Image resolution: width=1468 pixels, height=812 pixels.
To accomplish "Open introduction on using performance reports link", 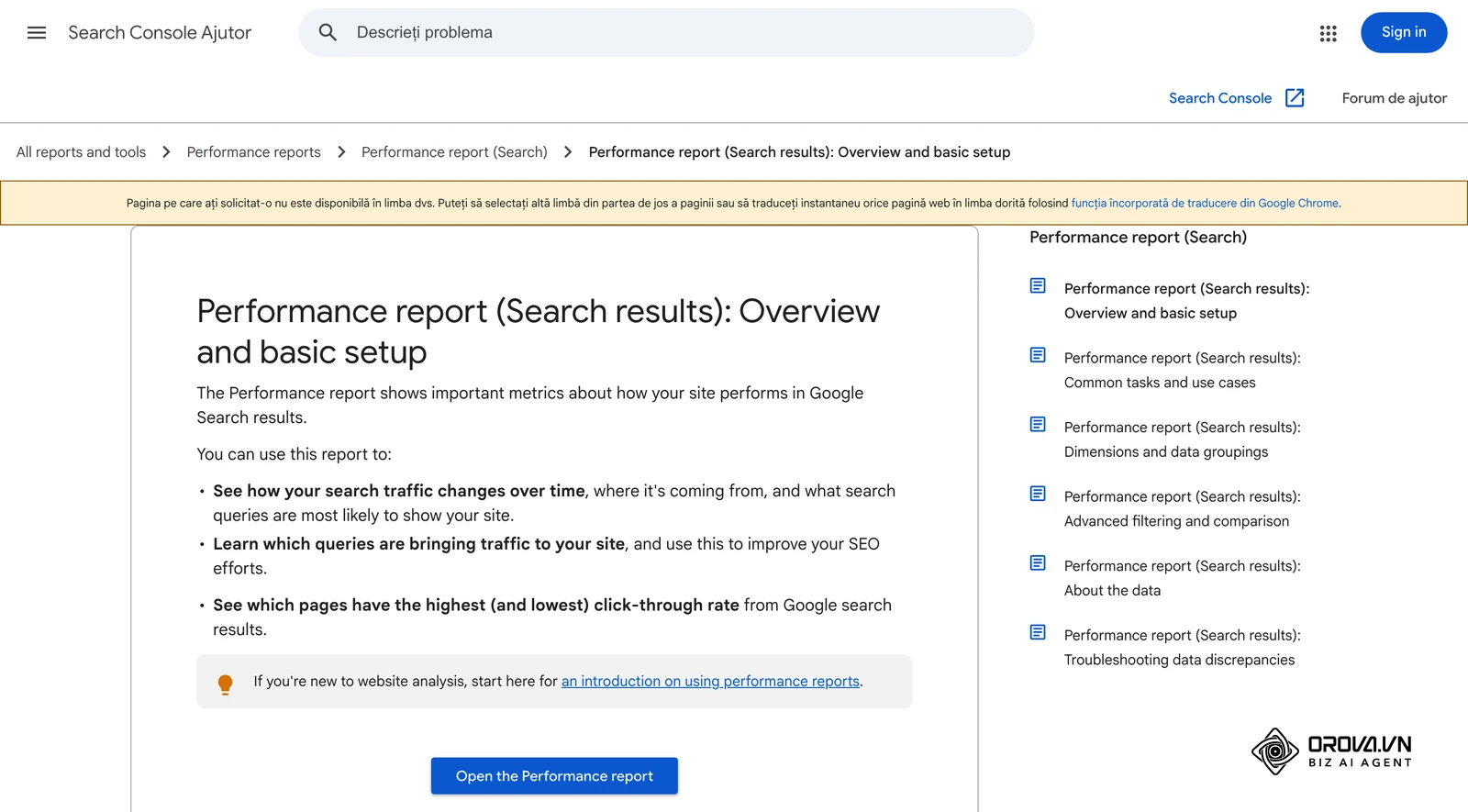I will pos(710,682).
